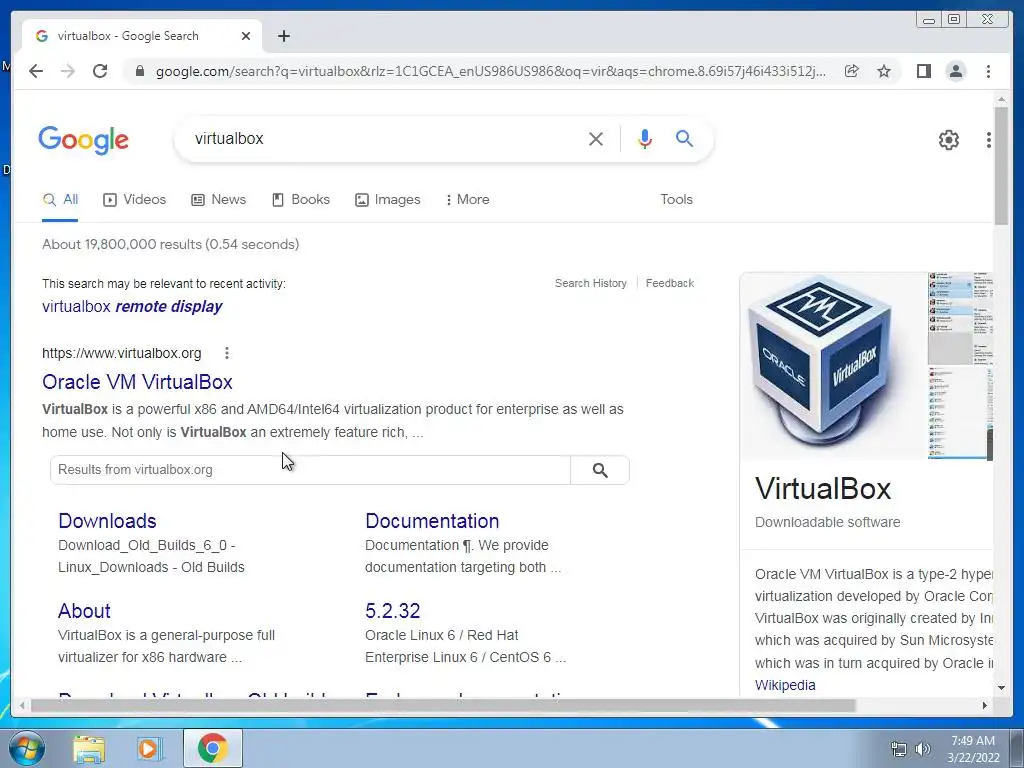
Task: Open Chrome's three-dot menu
Action: click(988, 71)
